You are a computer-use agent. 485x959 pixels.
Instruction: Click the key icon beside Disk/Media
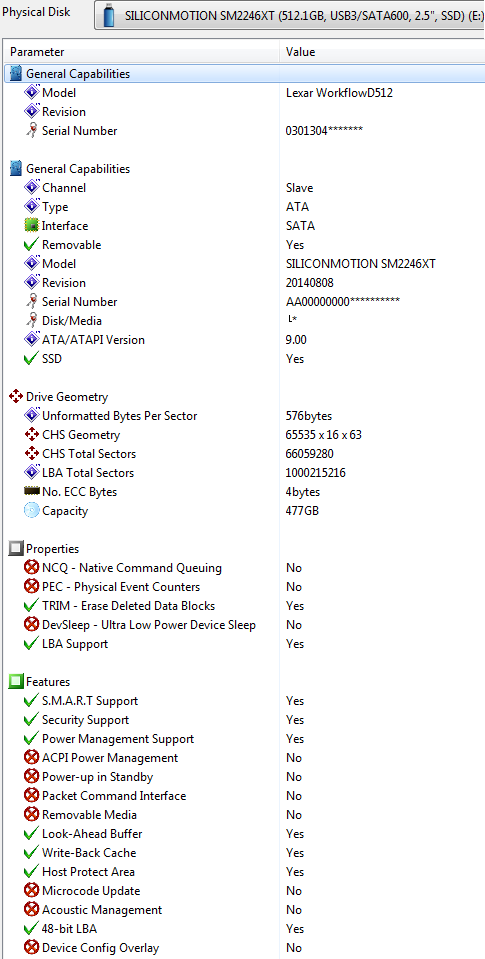click(x=31, y=320)
